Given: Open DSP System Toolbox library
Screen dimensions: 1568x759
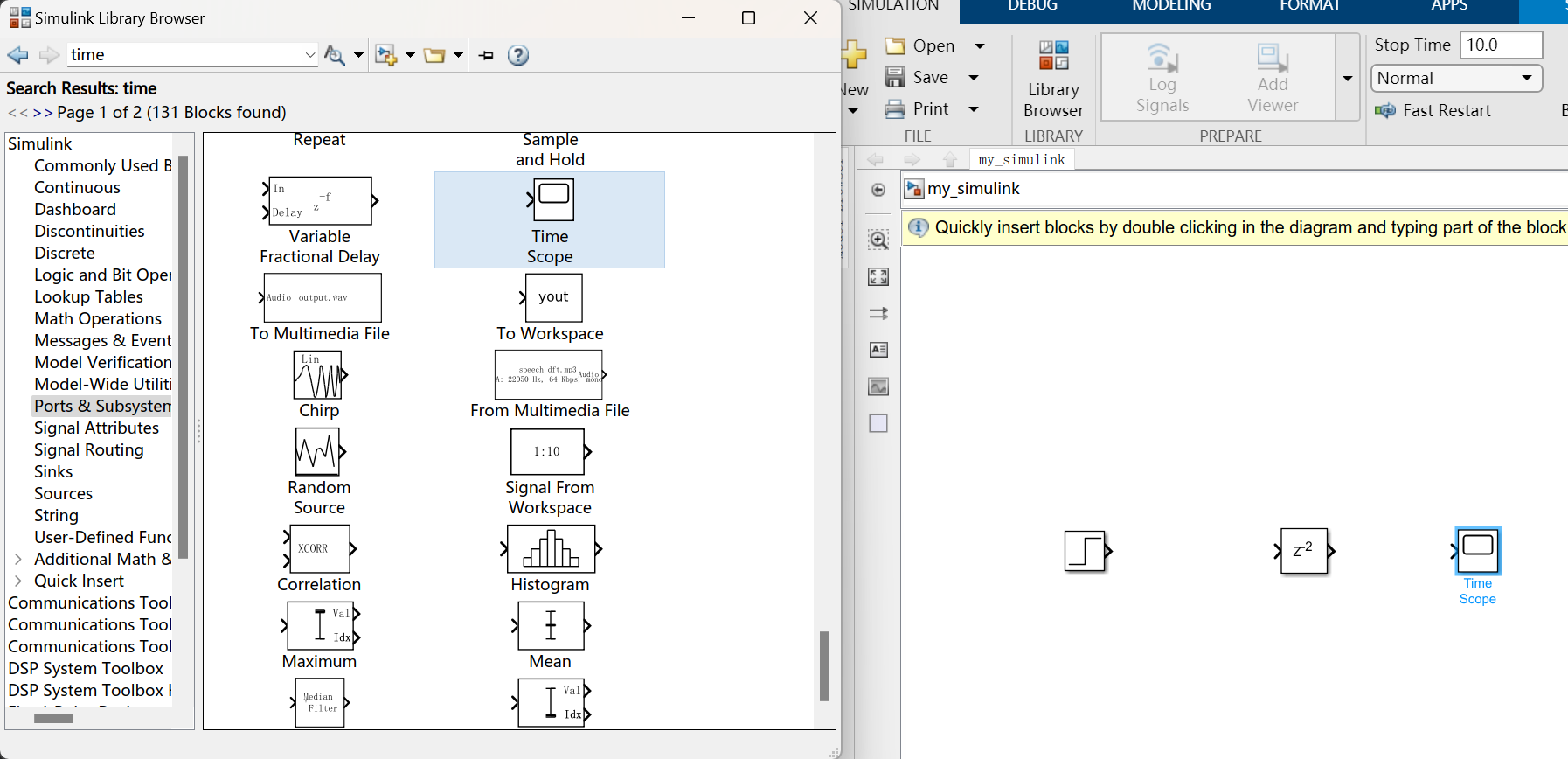Looking at the screenshot, I should [86, 668].
